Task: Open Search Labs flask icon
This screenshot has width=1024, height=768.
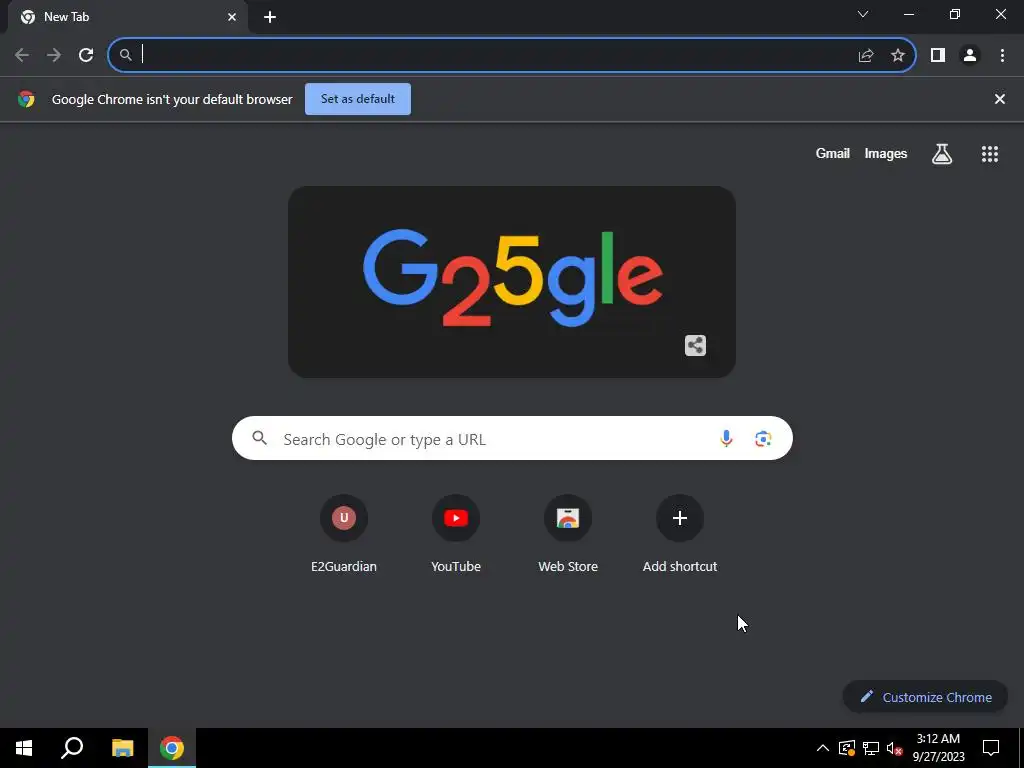Action: pyautogui.click(x=942, y=154)
